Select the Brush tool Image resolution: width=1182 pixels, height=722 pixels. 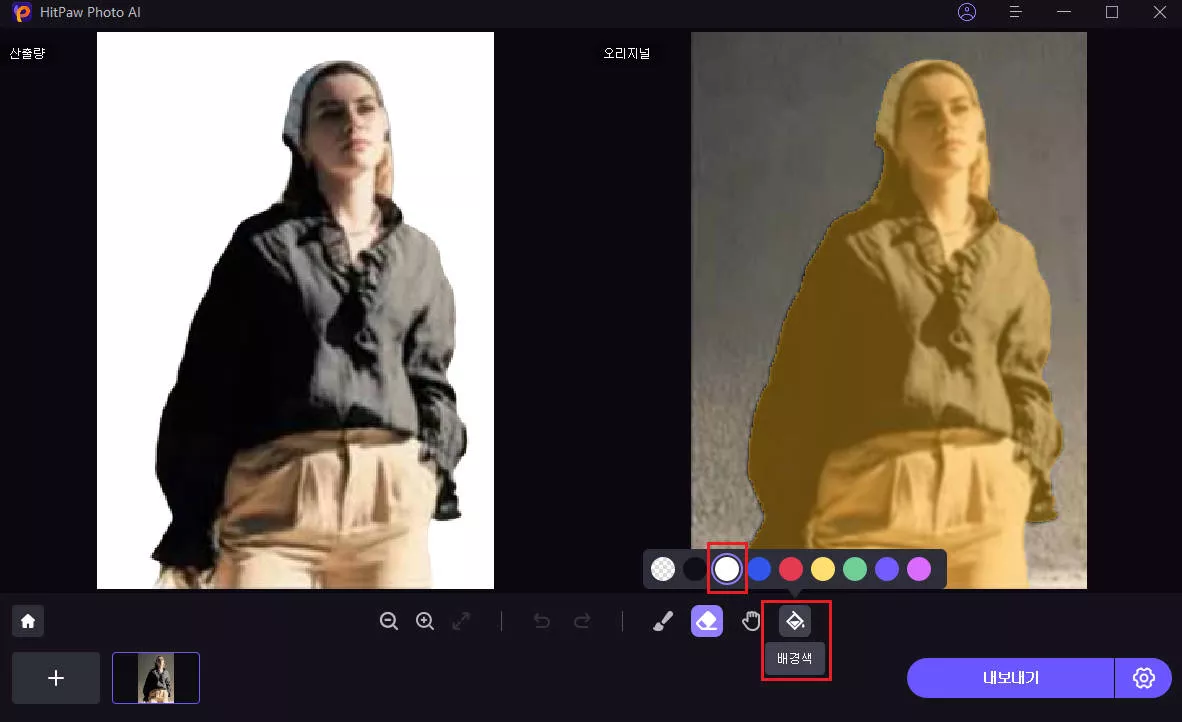coord(662,621)
